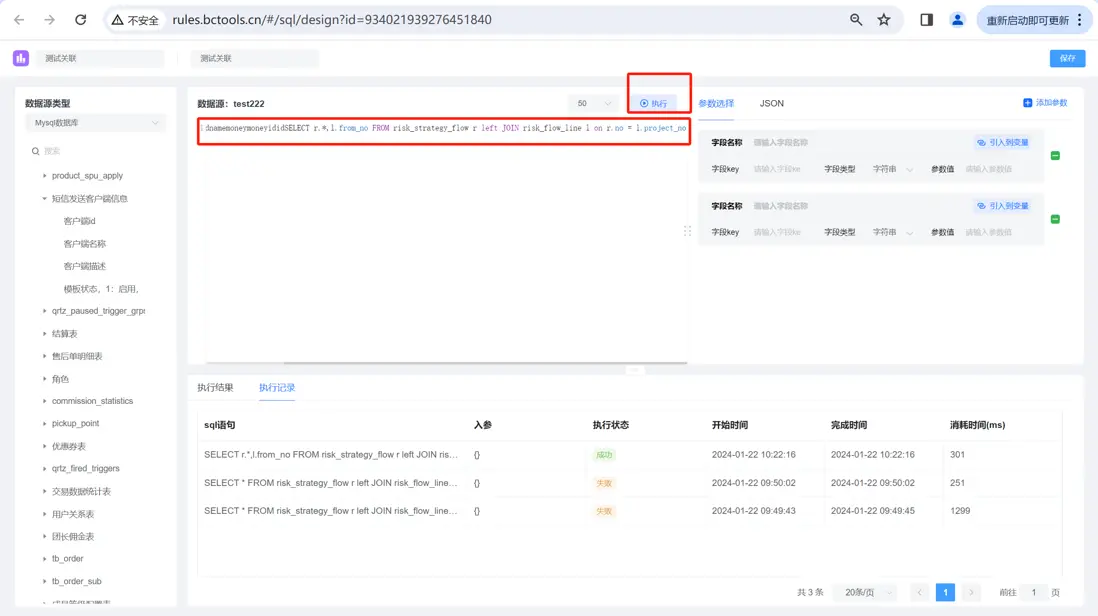Open first parameter field type dropdown
1098x616 pixels.
coord(892,169)
